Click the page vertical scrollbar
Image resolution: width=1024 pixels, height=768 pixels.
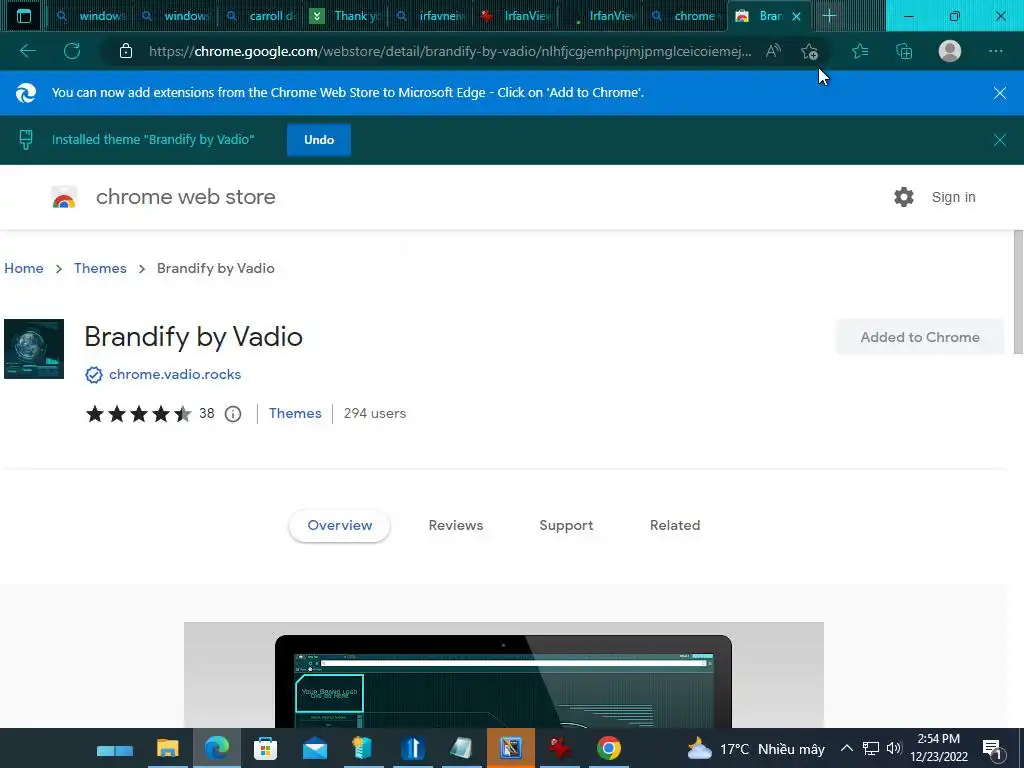tap(1018, 293)
